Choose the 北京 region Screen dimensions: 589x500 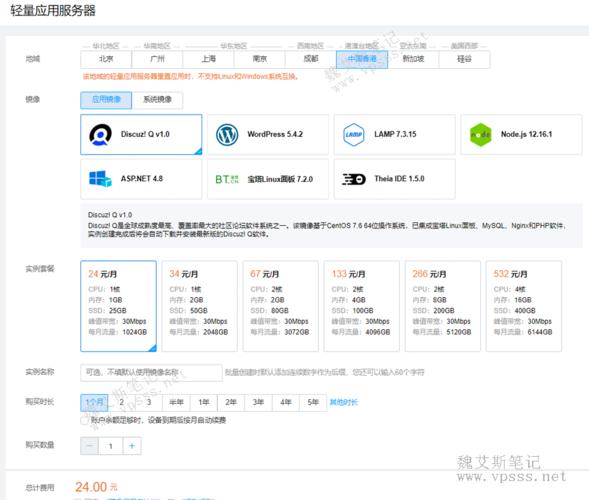pyautogui.click(x=106, y=59)
